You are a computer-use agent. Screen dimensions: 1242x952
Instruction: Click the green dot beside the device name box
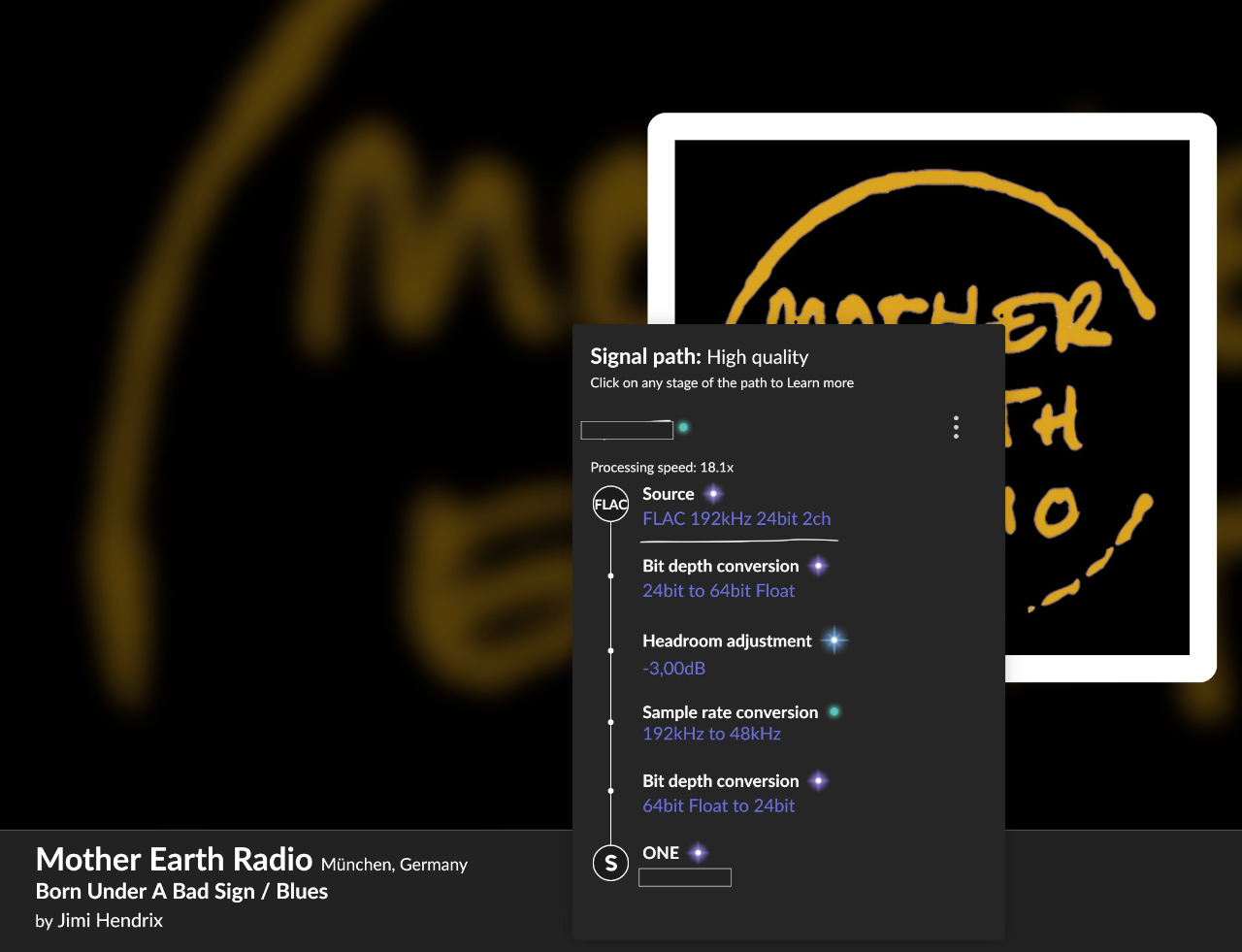point(683,428)
